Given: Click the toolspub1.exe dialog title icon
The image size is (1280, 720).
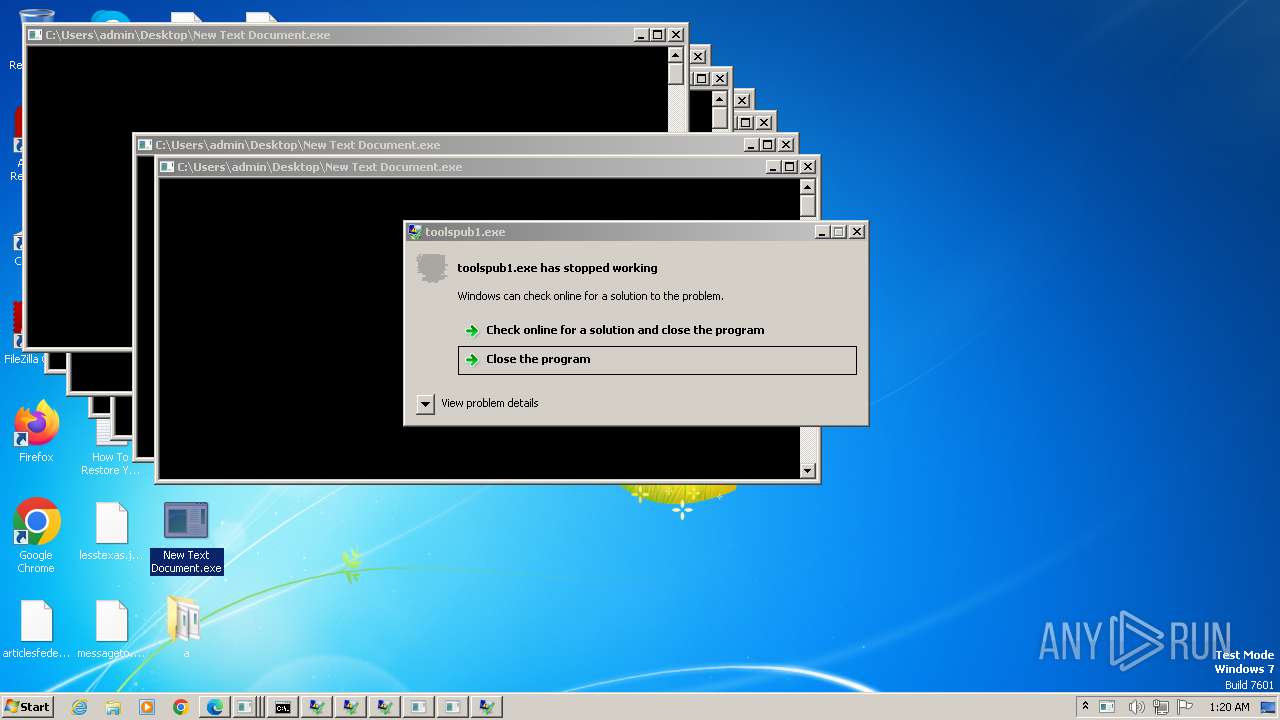Looking at the screenshot, I should 415,232.
